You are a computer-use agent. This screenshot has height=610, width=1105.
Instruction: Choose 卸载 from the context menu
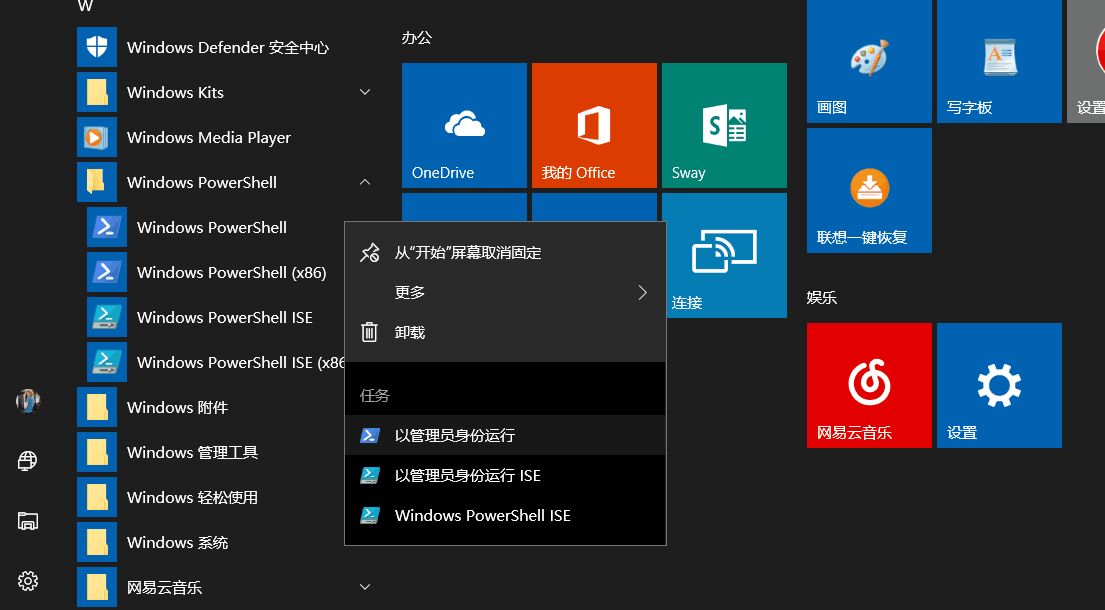[x=505, y=332]
